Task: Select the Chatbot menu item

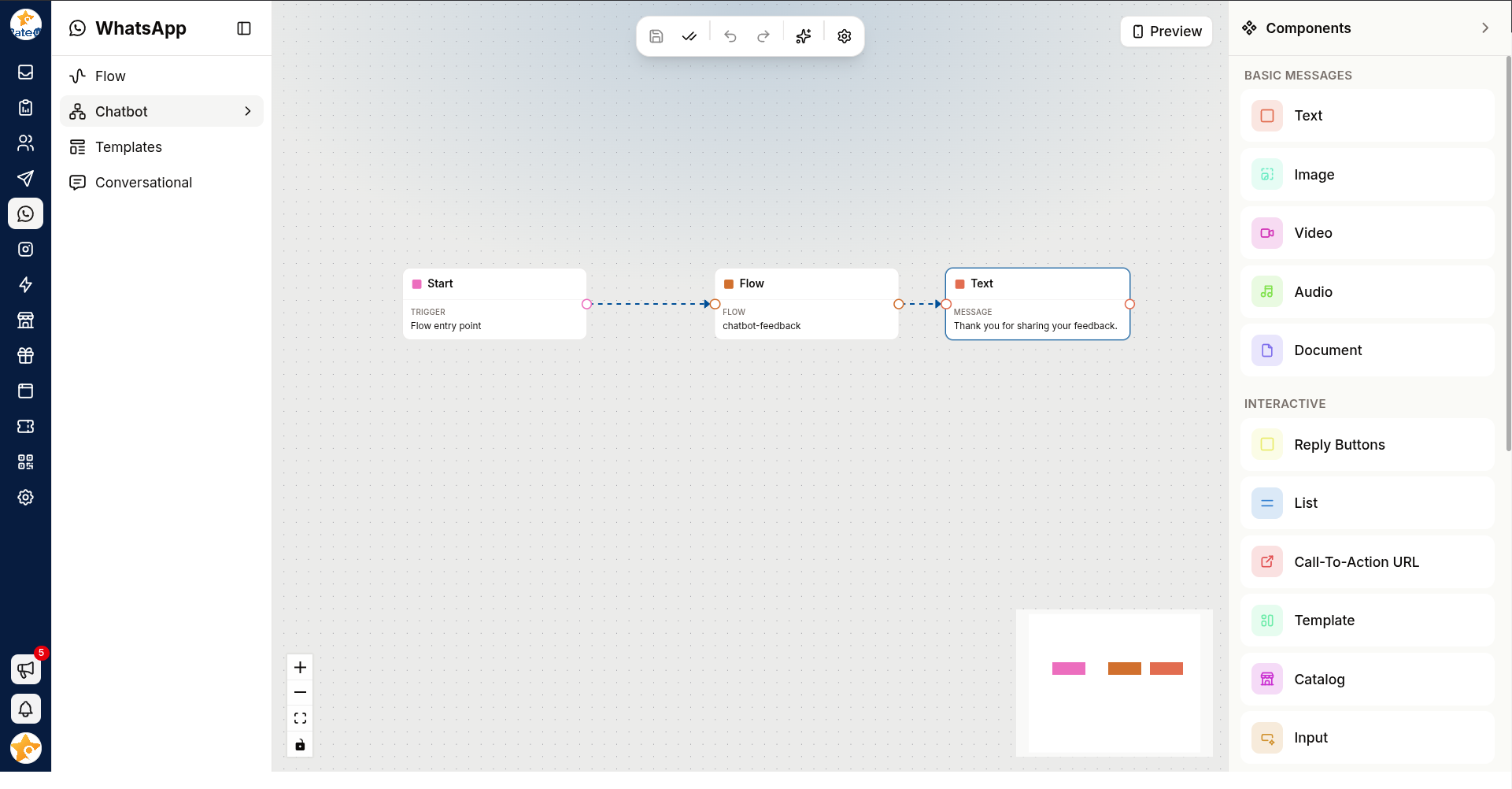Action: tap(161, 112)
